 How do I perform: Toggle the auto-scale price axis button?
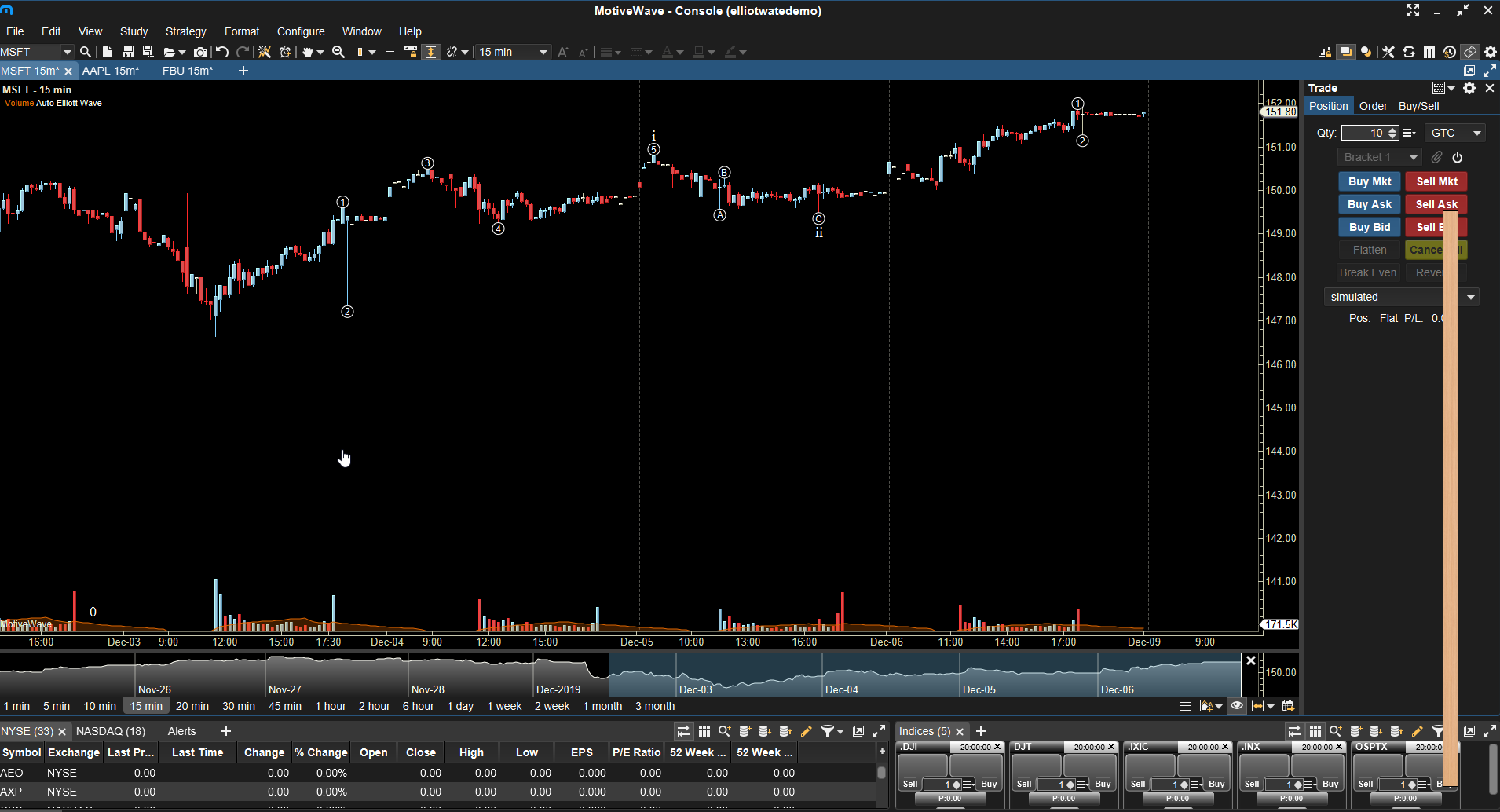(431, 52)
